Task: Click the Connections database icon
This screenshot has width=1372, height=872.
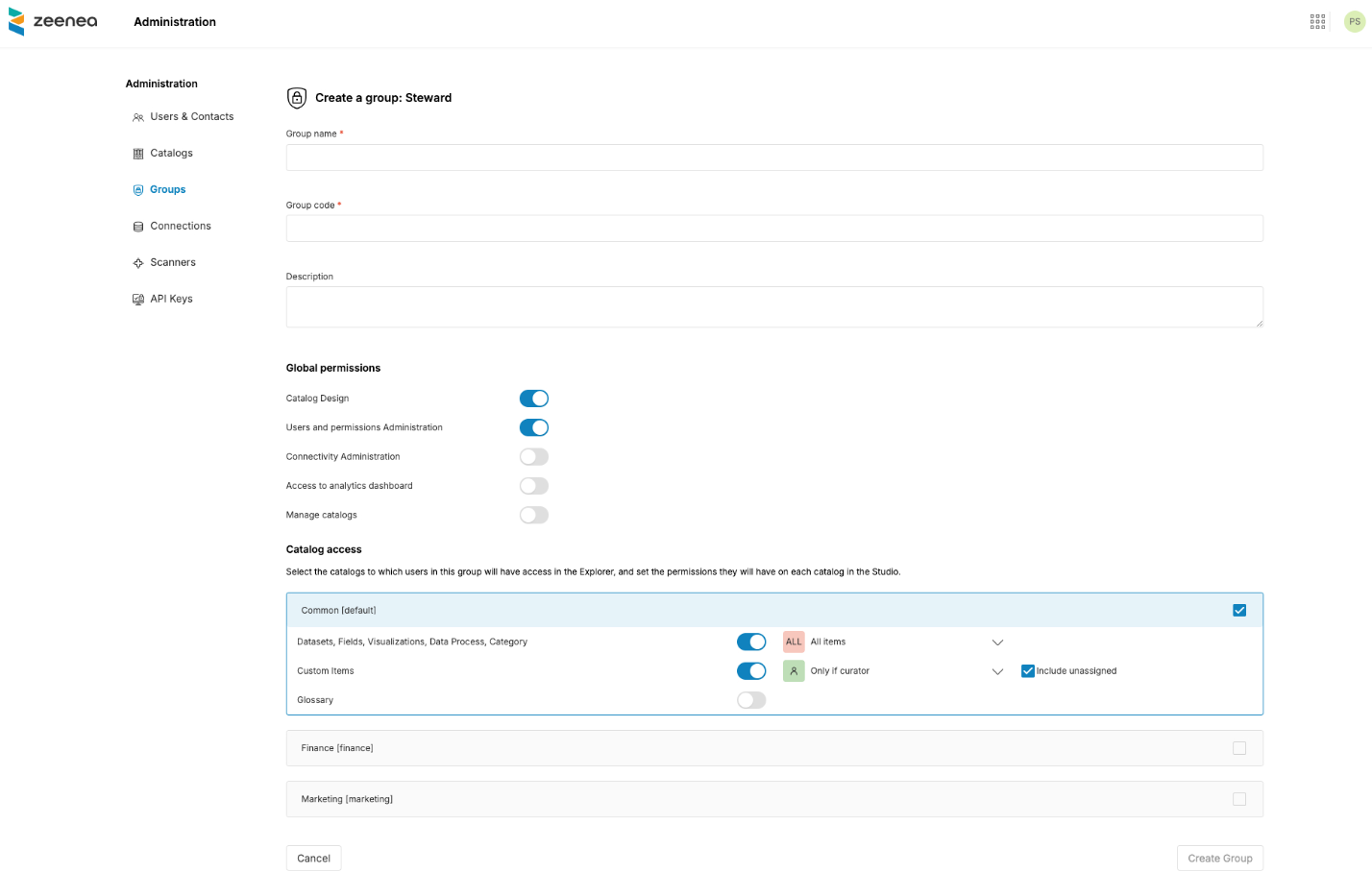Action: [138, 227]
